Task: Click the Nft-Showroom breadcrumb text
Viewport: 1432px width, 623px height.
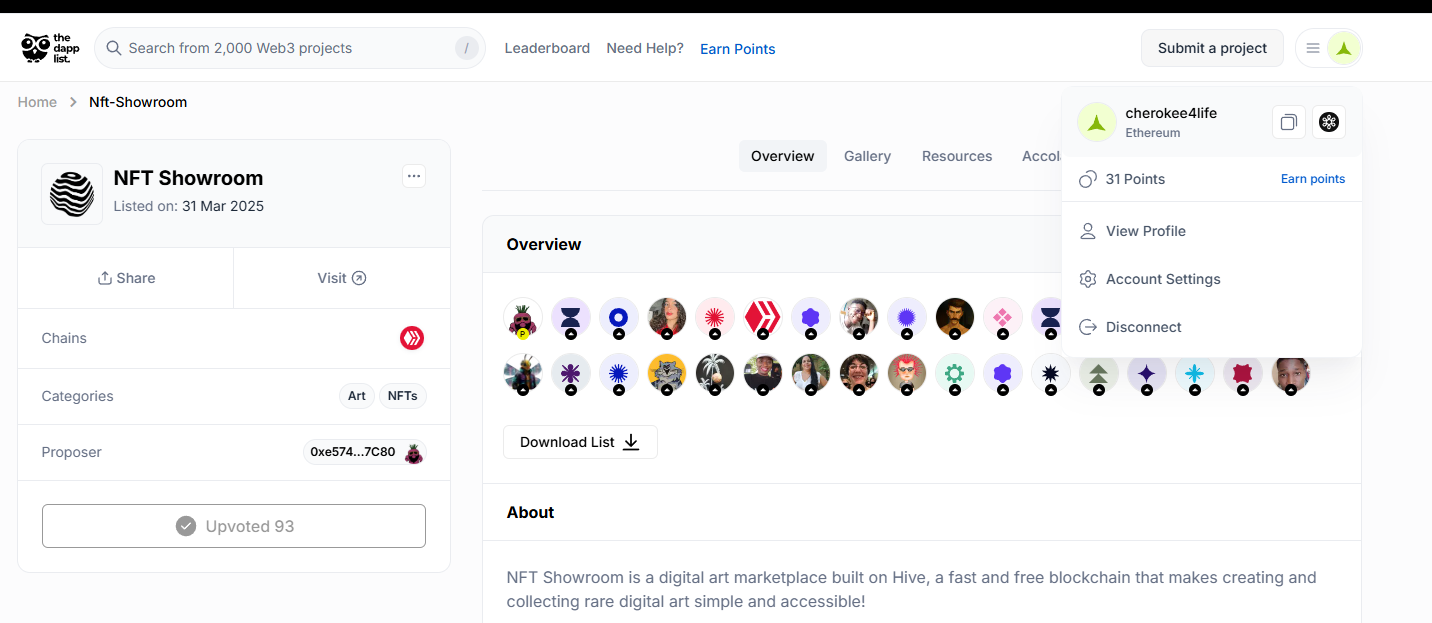Action: coord(138,102)
